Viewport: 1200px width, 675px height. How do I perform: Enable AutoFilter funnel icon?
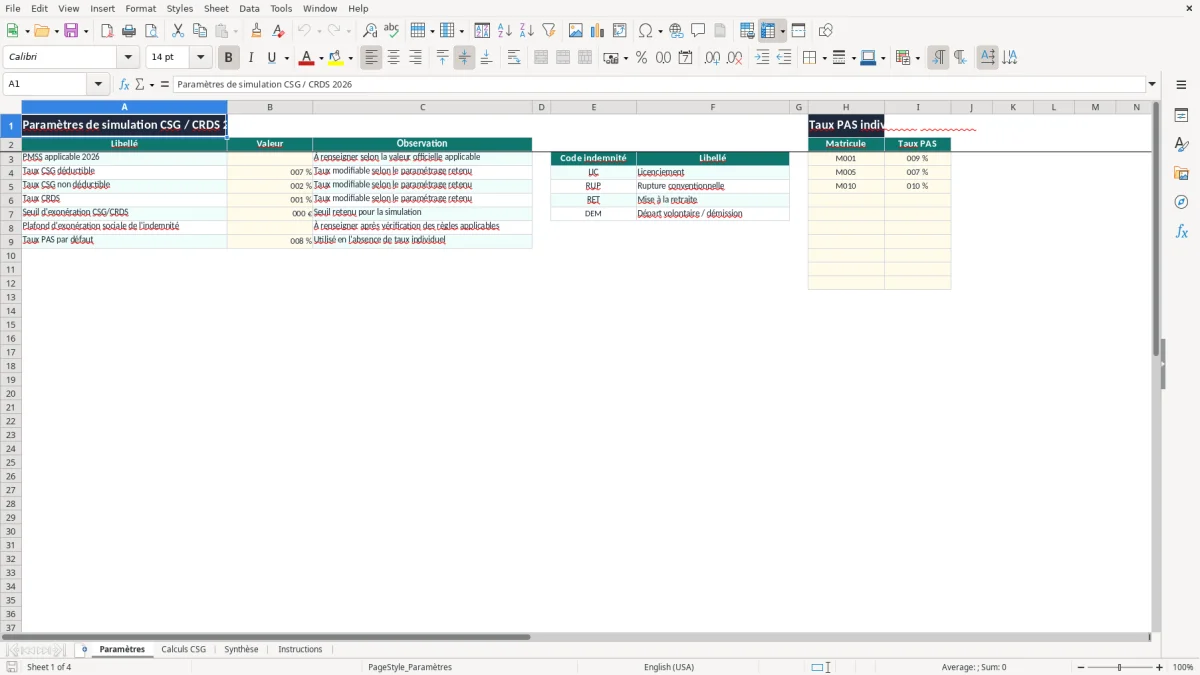(x=549, y=31)
